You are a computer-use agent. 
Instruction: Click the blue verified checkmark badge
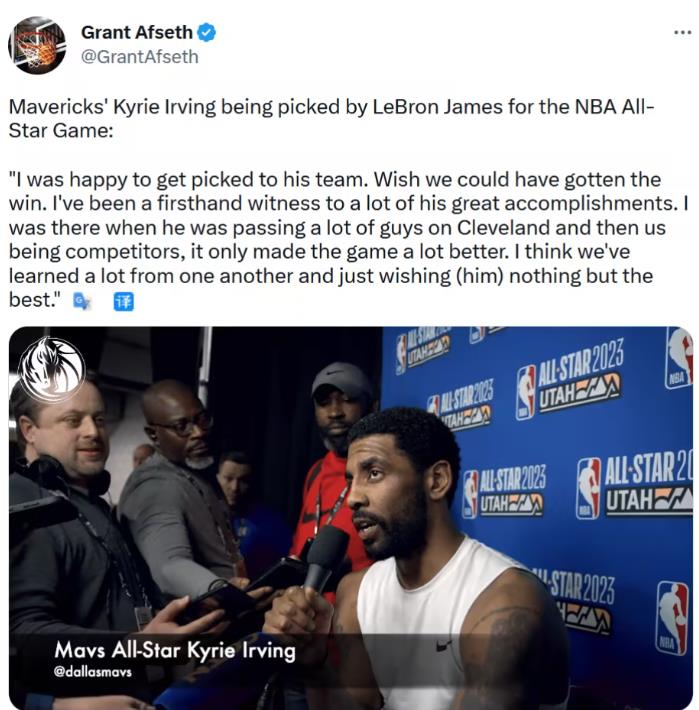click(x=206, y=33)
